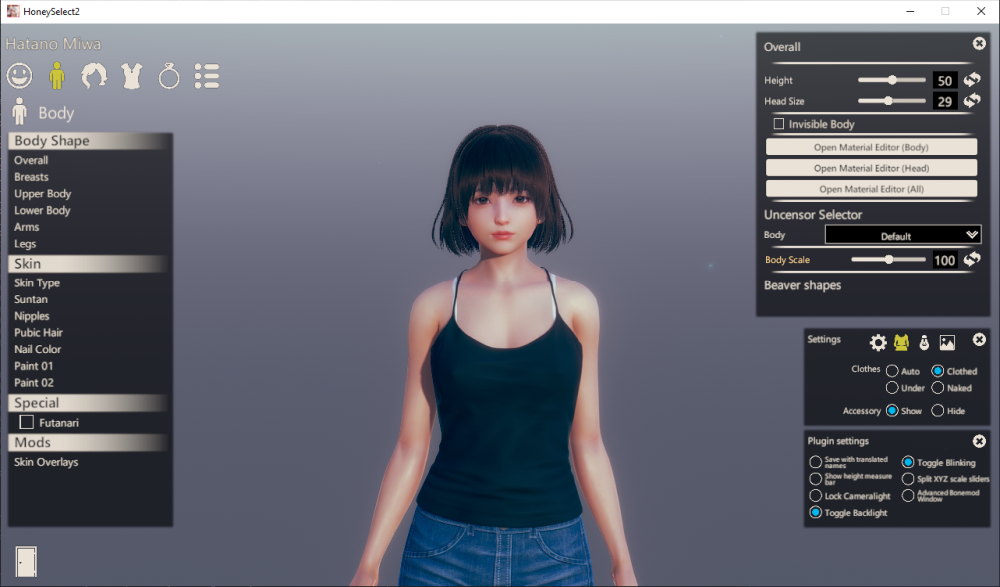Select Skin Type from Skin list

[37, 283]
